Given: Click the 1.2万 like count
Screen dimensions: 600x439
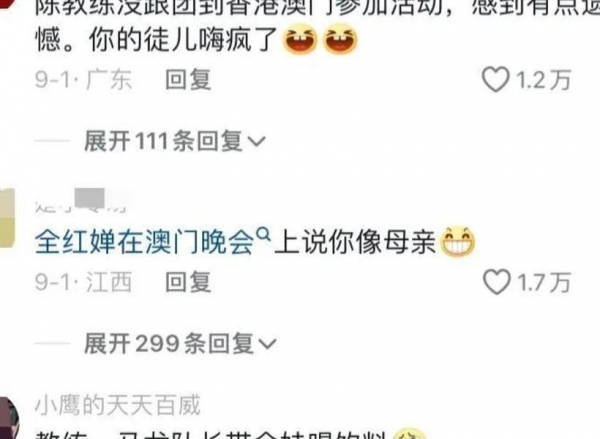Looking at the screenshot, I should pos(543,80).
